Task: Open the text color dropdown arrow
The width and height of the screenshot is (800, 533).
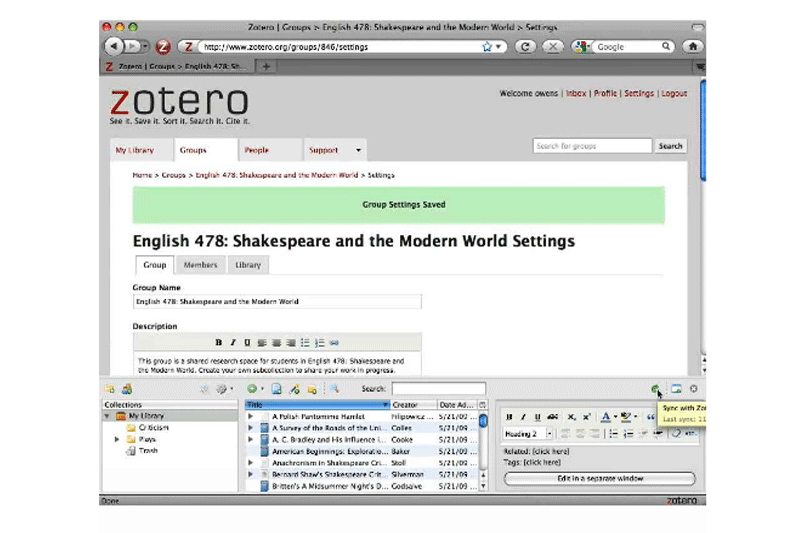Action: tap(615, 417)
